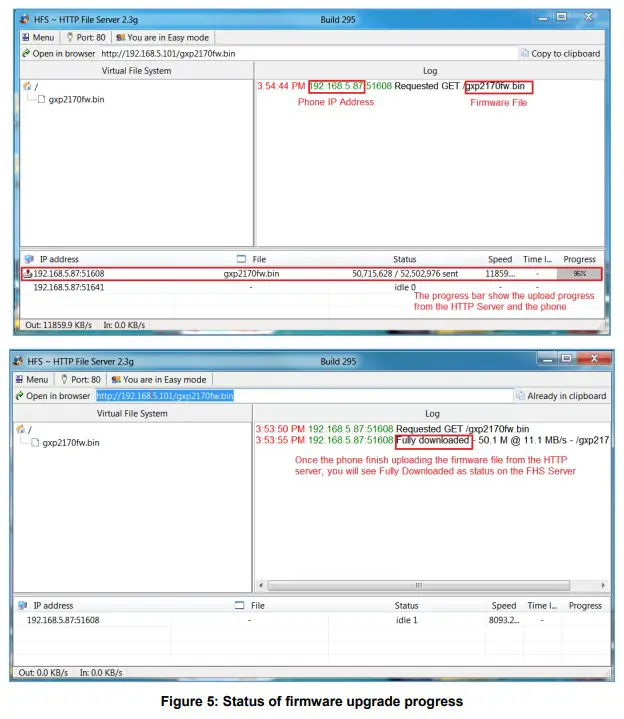This screenshot has height=719, width=624.
Task: Toggle Easy mode in the lower HFS window
Action: pos(160,380)
